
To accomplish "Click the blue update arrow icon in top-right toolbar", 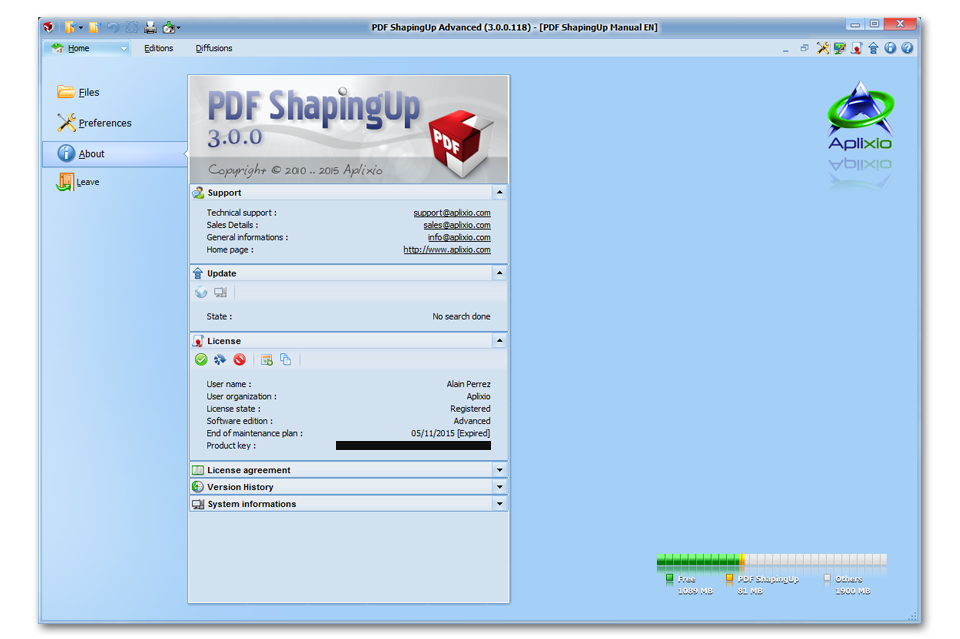I will pos(873,48).
